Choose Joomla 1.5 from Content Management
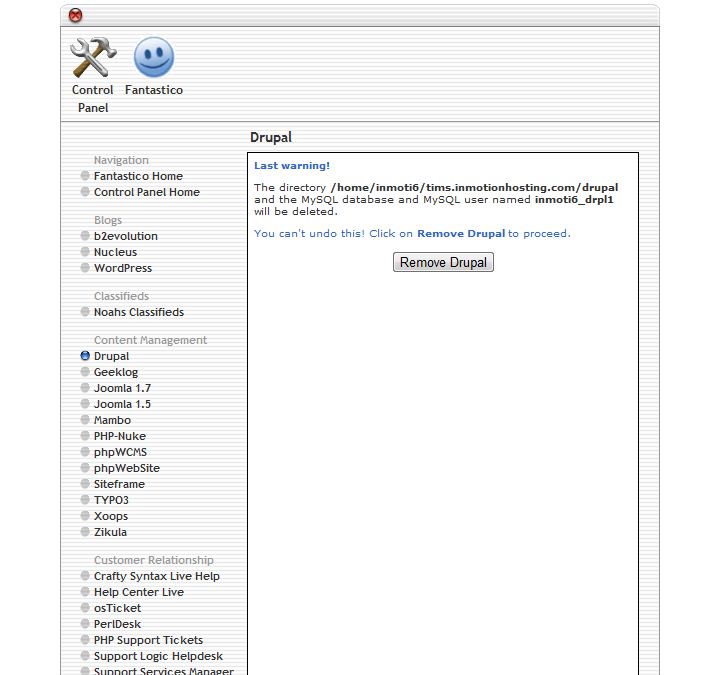Image resolution: width=718 pixels, height=675 pixels. tap(122, 404)
